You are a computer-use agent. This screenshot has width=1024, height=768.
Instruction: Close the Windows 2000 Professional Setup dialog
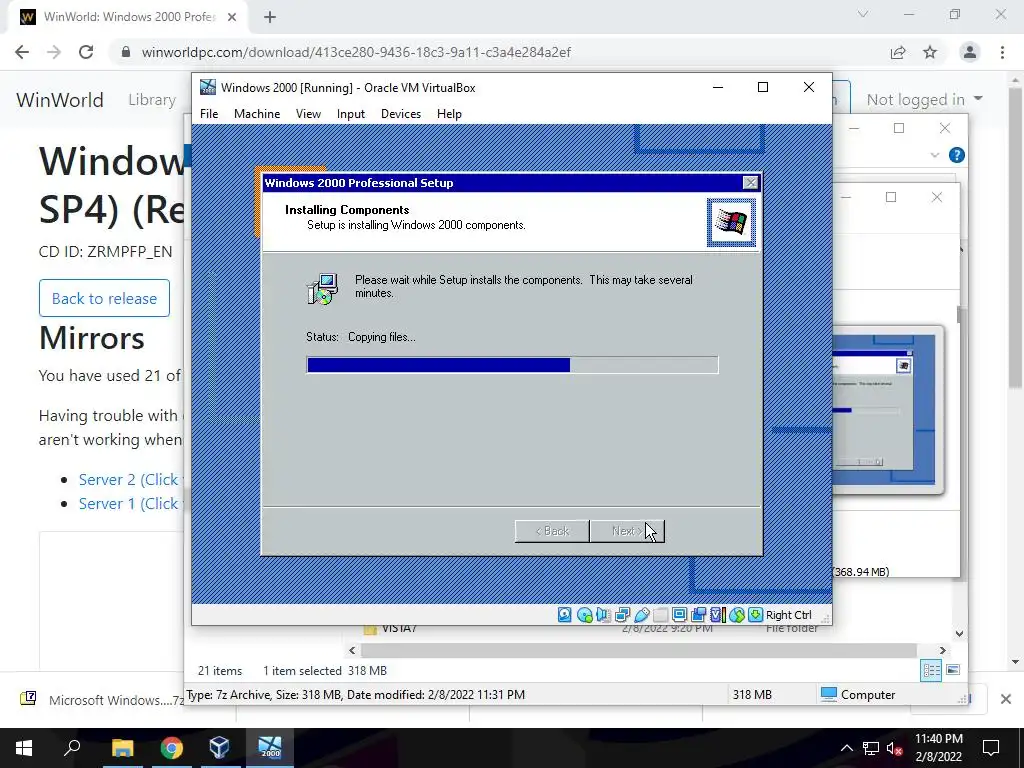coord(751,183)
